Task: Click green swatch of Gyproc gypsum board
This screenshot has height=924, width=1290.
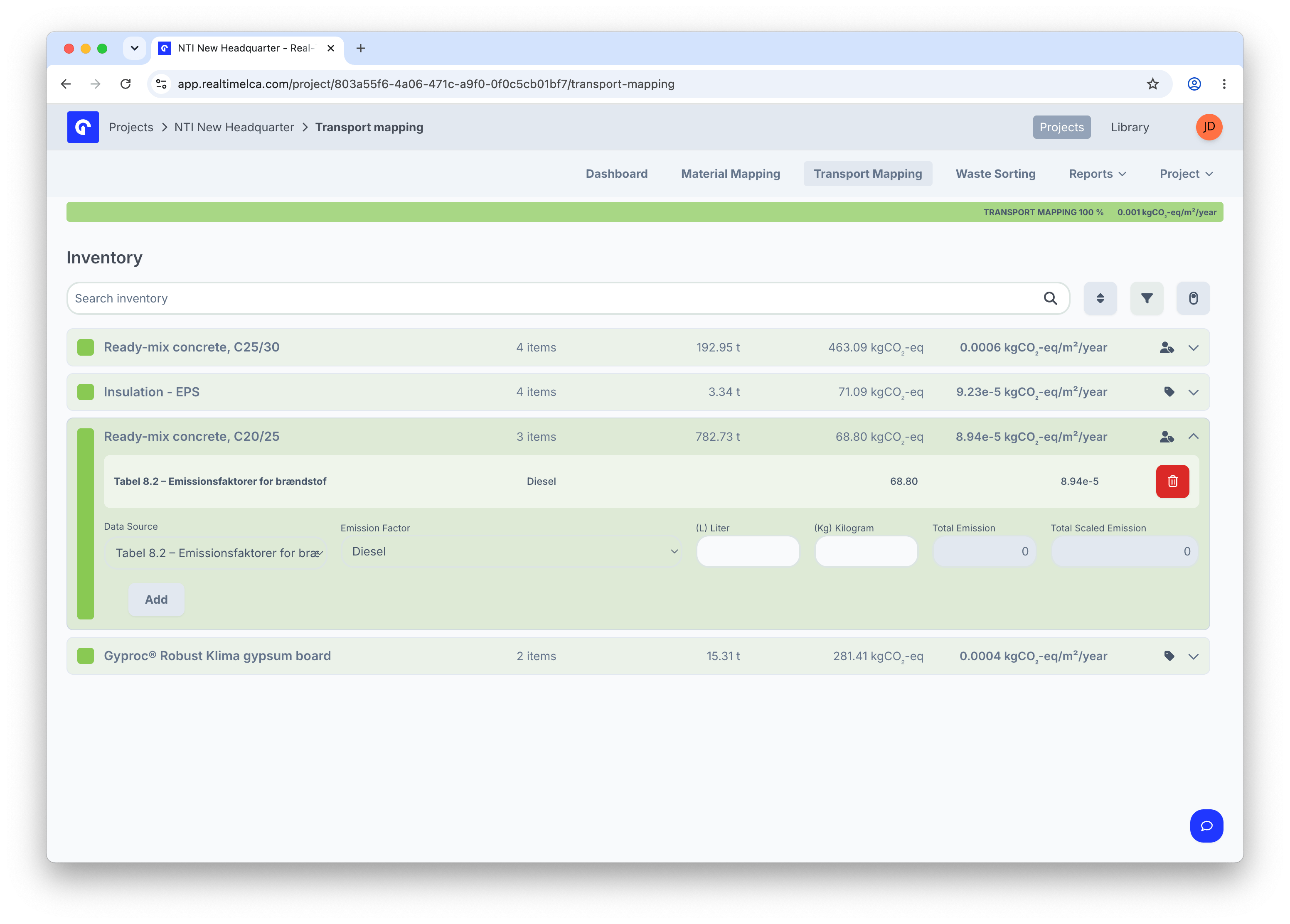Action: pyautogui.click(x=85, y=656)
